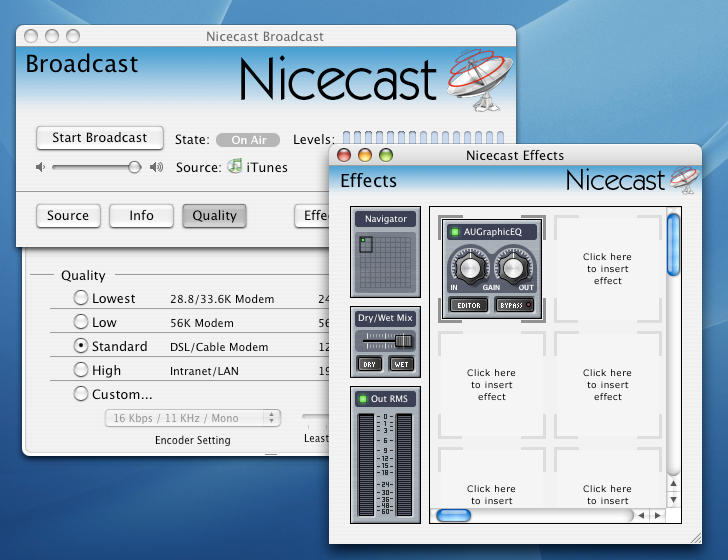Screen dimensions: 728x560
Task: Zoom the Nicecast Effects window
Action: (386, 155)
